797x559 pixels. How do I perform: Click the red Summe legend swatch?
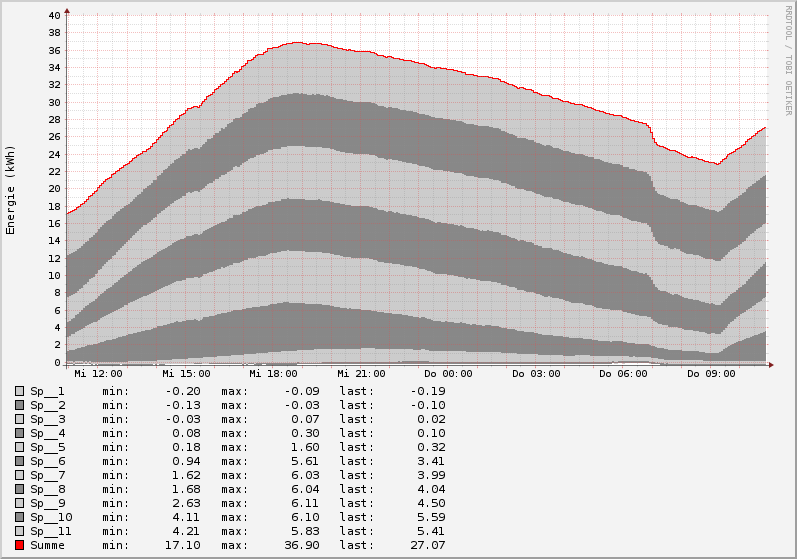(20, 545)
